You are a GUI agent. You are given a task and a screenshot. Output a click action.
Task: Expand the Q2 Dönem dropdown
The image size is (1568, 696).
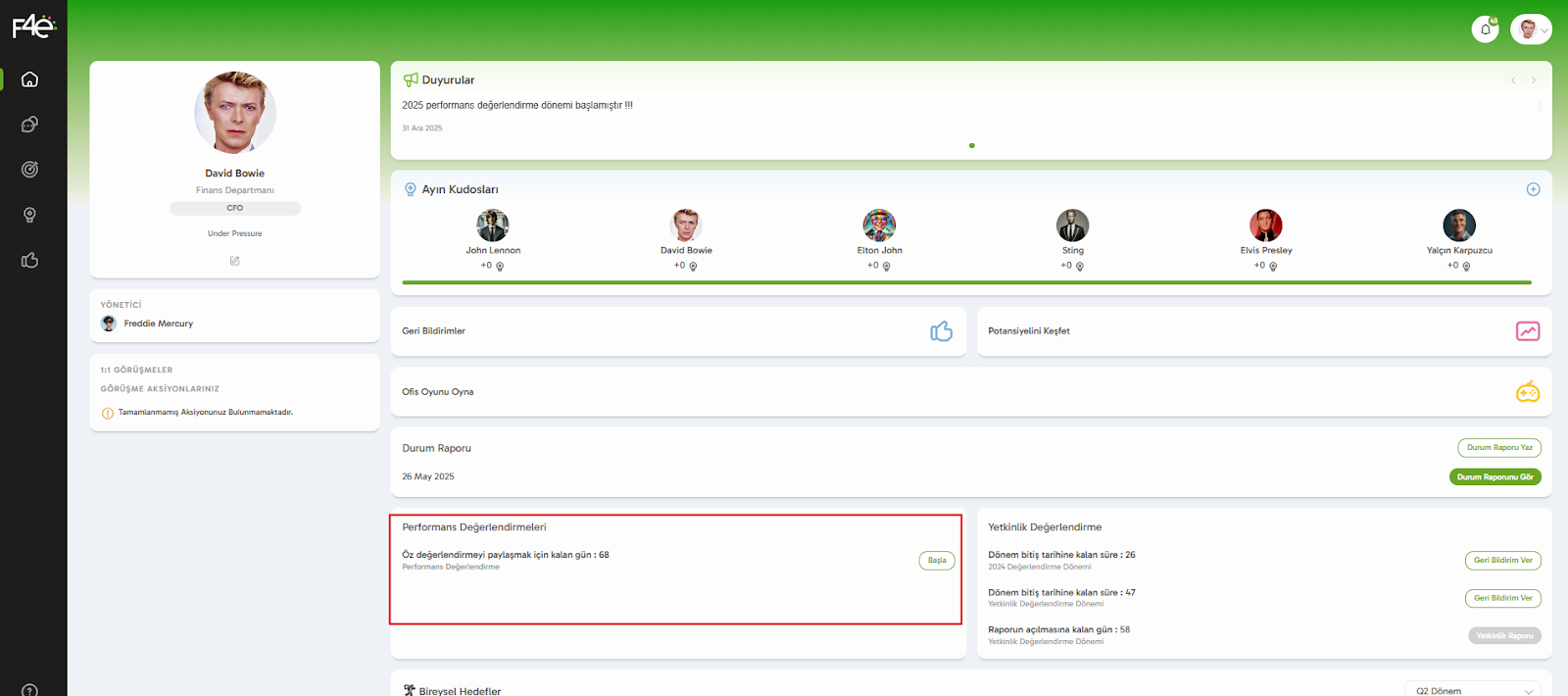click(x=1472, y=690)
